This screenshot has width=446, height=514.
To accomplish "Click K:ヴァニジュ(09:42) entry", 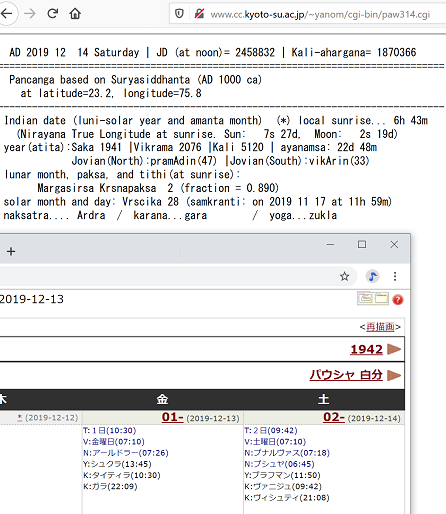I will click(x=283, y=486).
